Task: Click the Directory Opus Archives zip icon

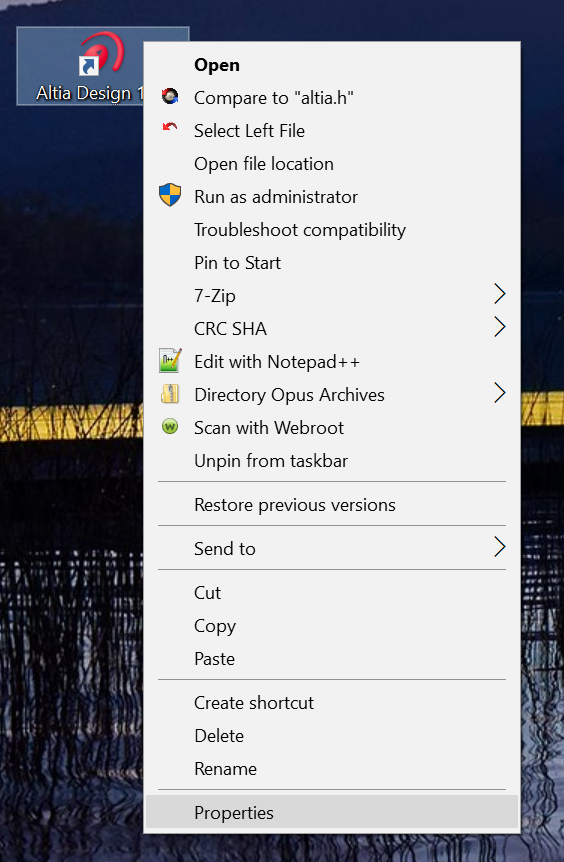Action: (170, 394)
